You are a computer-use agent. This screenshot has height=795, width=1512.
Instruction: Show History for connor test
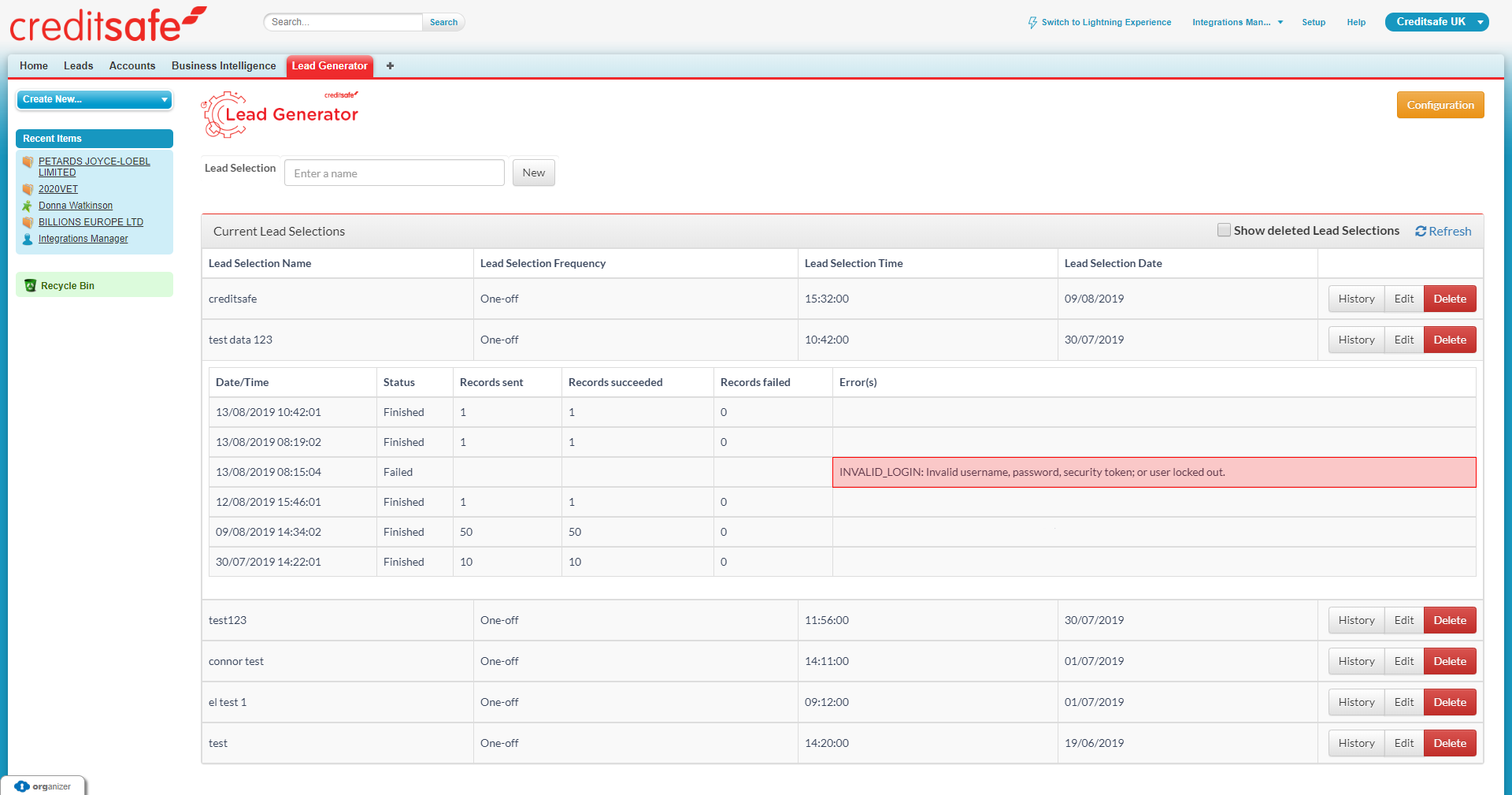(x=1356, y=661)
